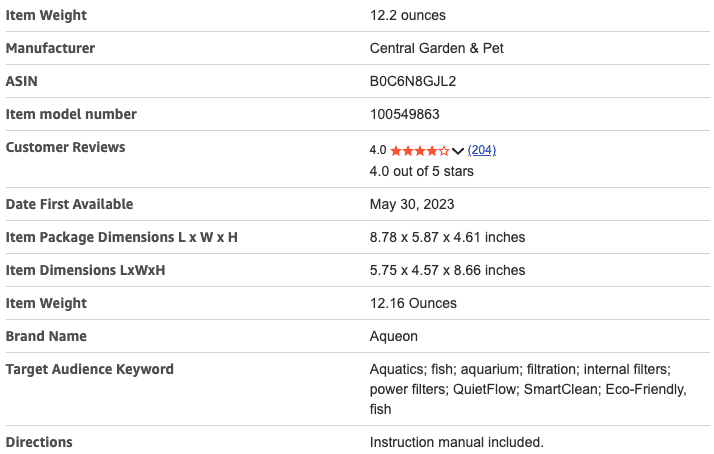Click the Date First Available label
The image size is (714, 454).
pyautogui.click(x=69, y=204)
